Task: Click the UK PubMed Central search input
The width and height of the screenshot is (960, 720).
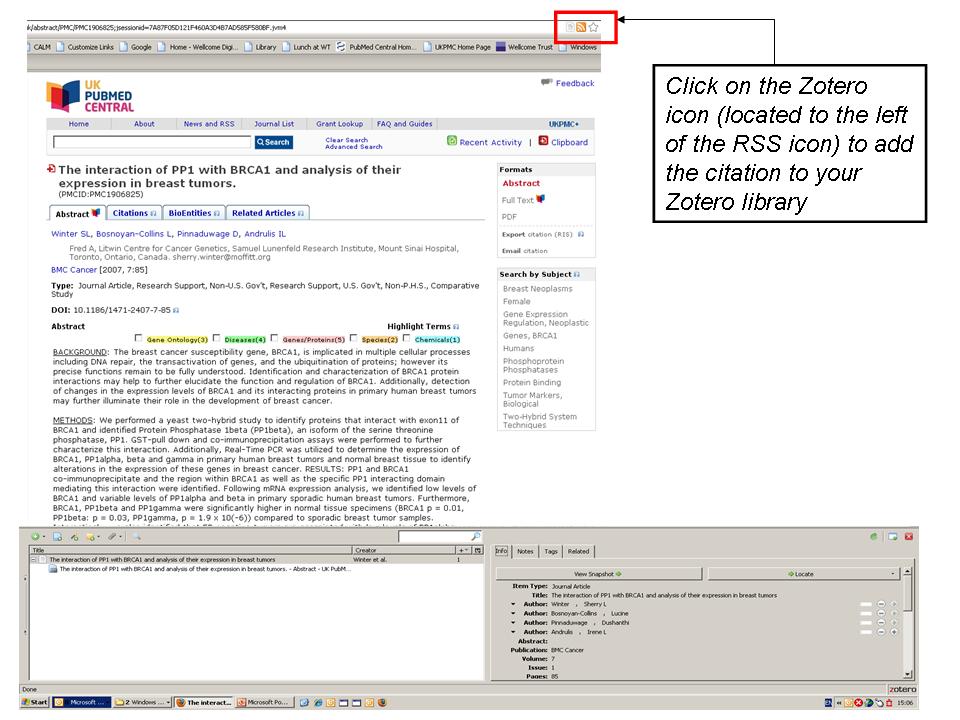Action: [x=152, y=142]
